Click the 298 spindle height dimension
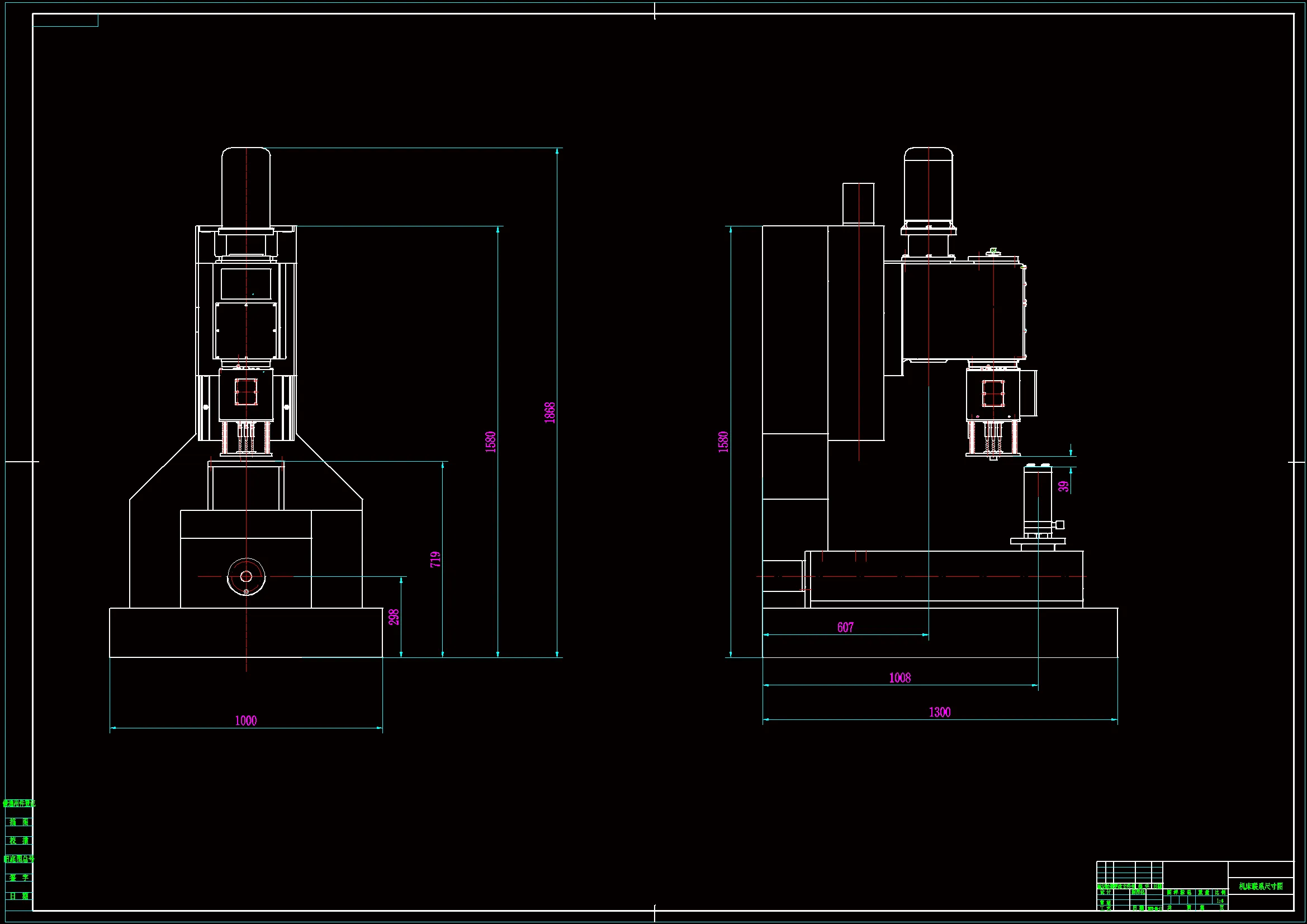 click(x=394, y=617)
